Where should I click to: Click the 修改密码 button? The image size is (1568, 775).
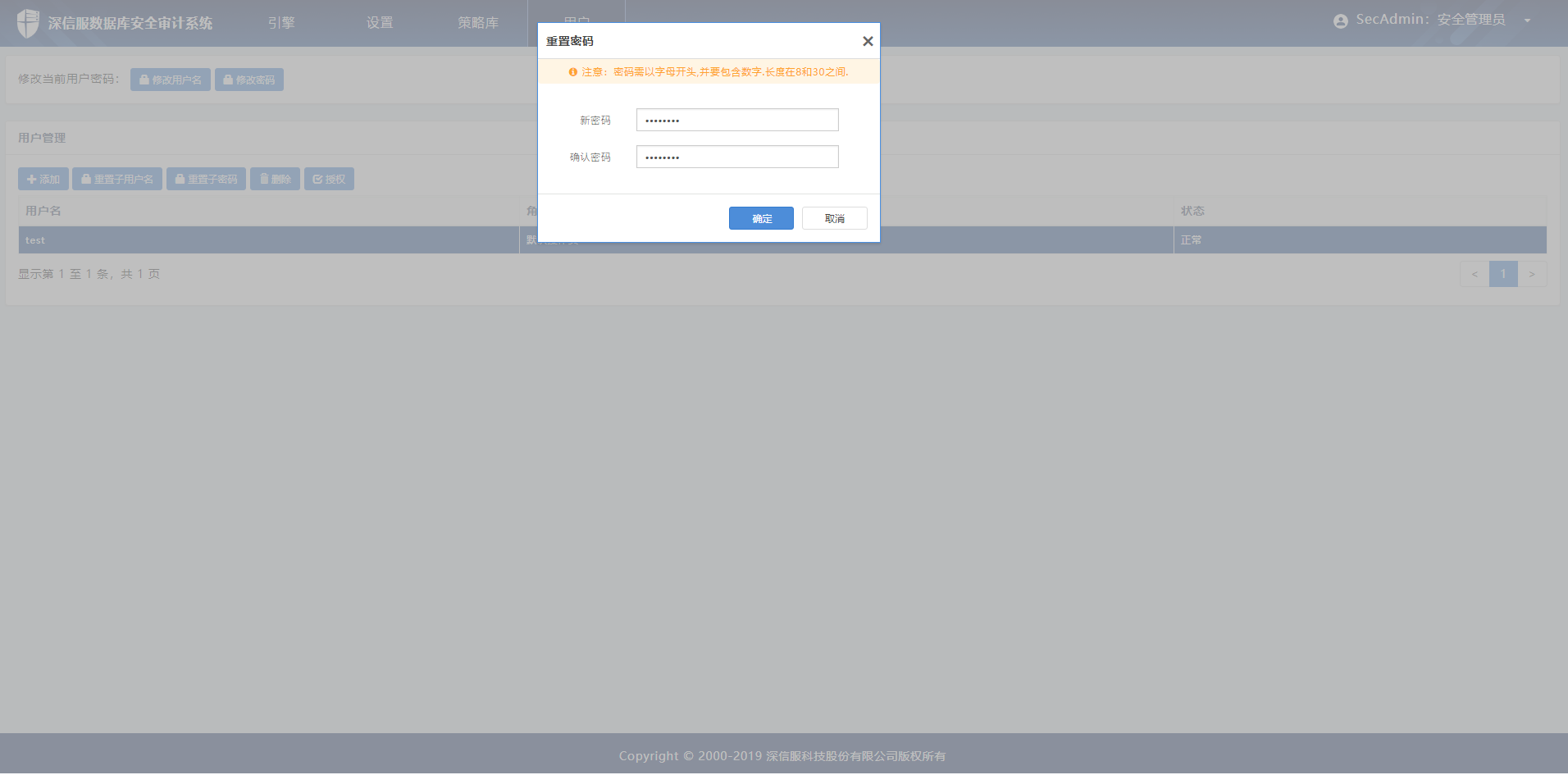click(249, 80)
